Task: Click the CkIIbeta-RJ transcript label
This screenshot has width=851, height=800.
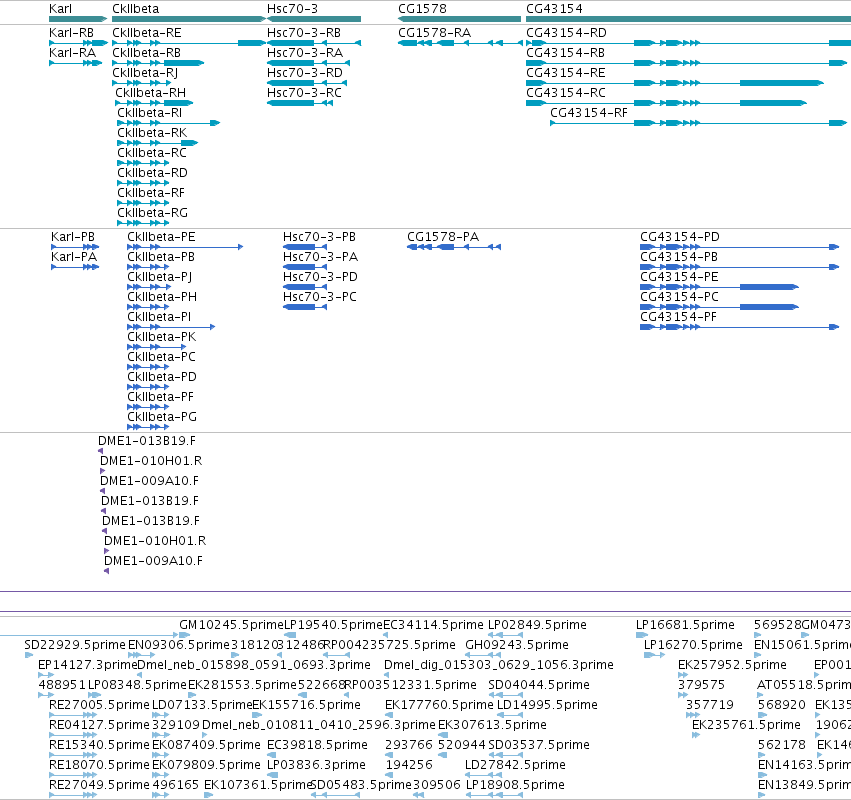Action: (x=145, y=73)
